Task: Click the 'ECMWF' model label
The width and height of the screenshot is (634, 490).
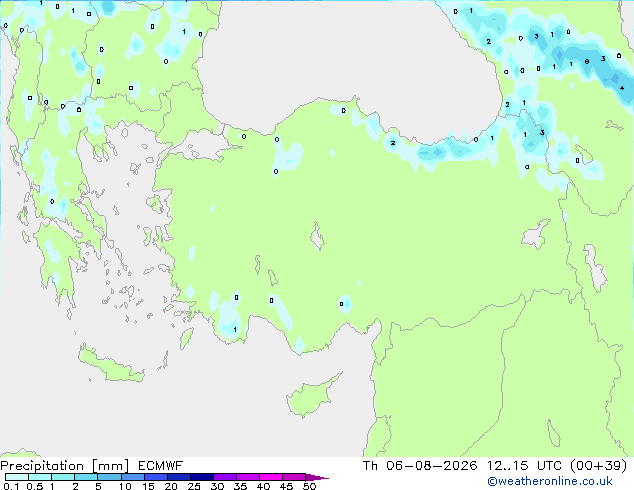Action: point(161,466)
